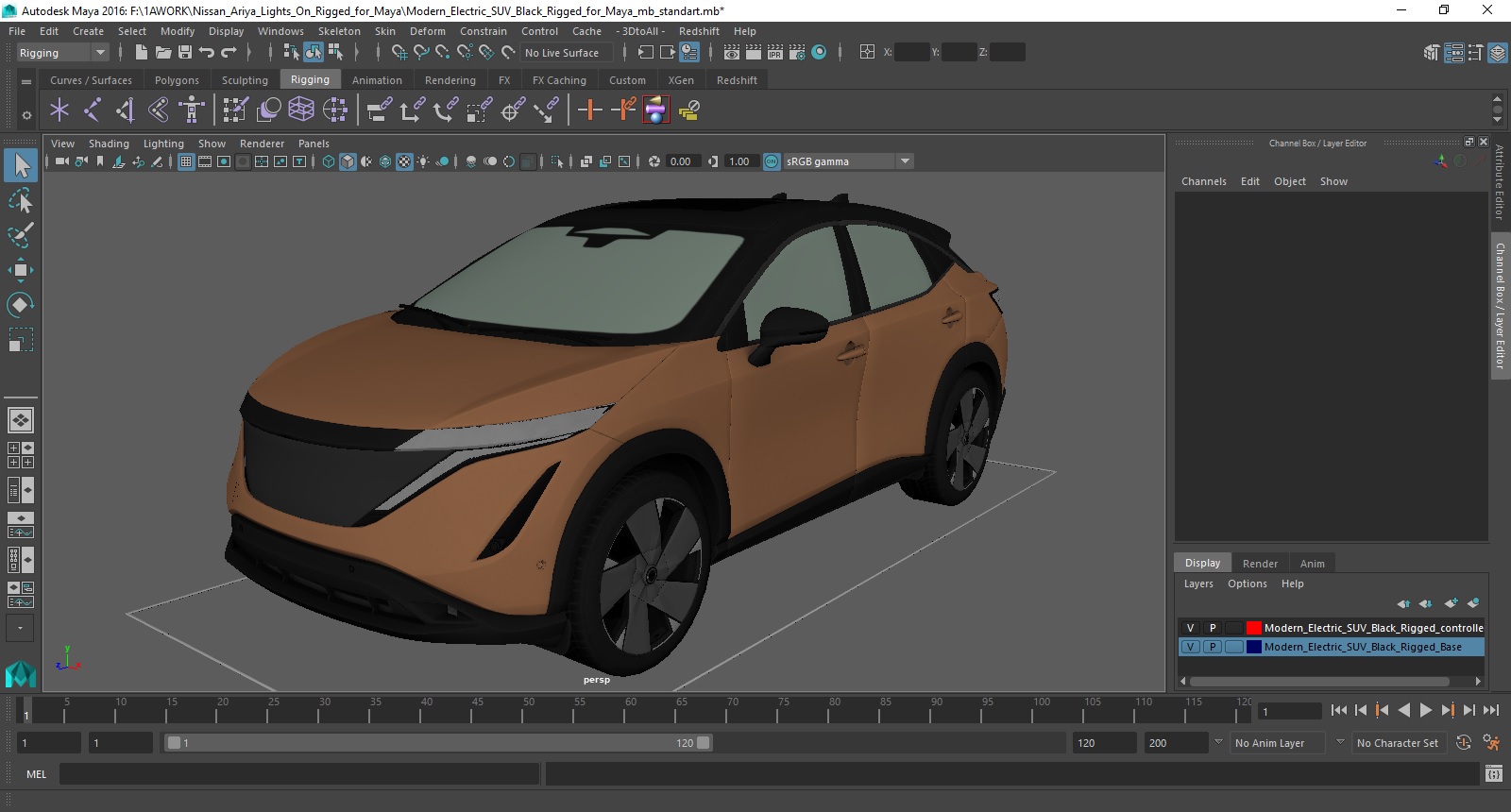Activate the Scale tool in the toolbox

pyautogui.click(x=21, y=340)
